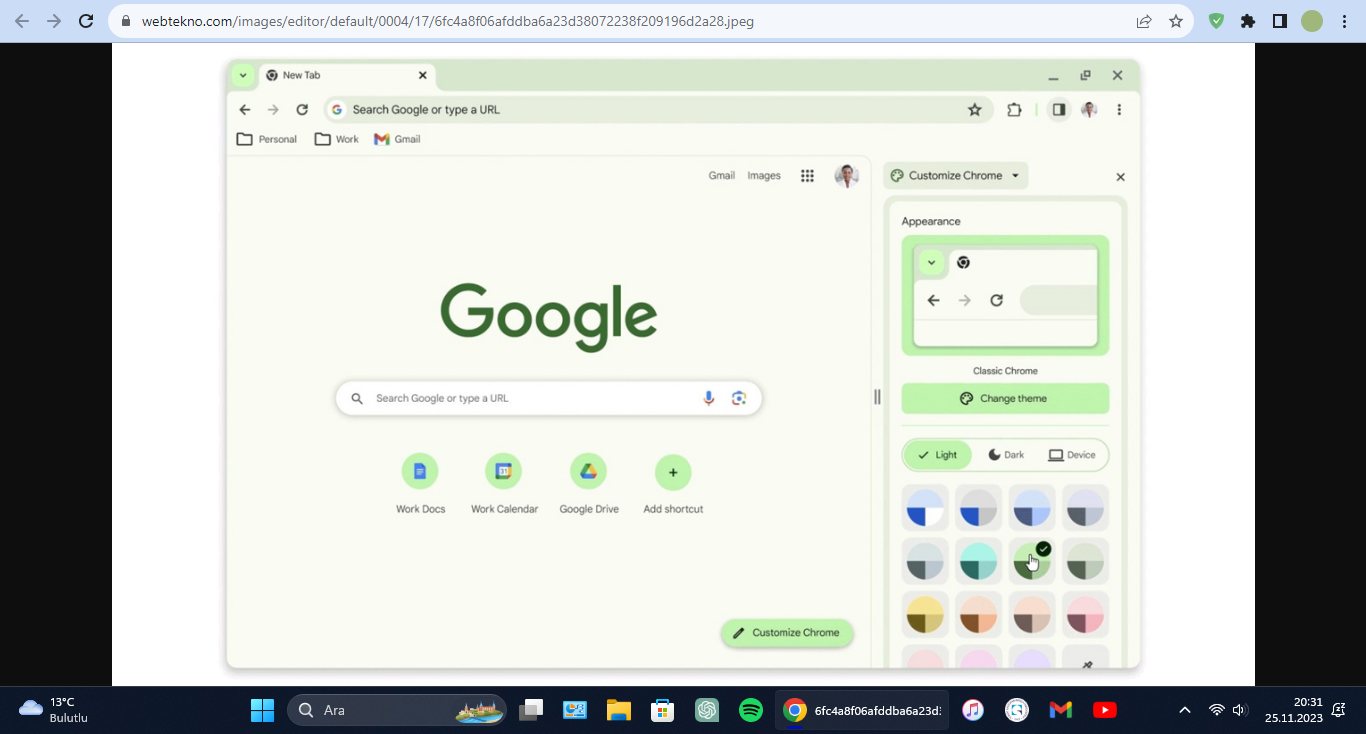Screen dimensions: 1366x734
Task: Click the checkmarked green color swatch
Action: [1032, 562]
